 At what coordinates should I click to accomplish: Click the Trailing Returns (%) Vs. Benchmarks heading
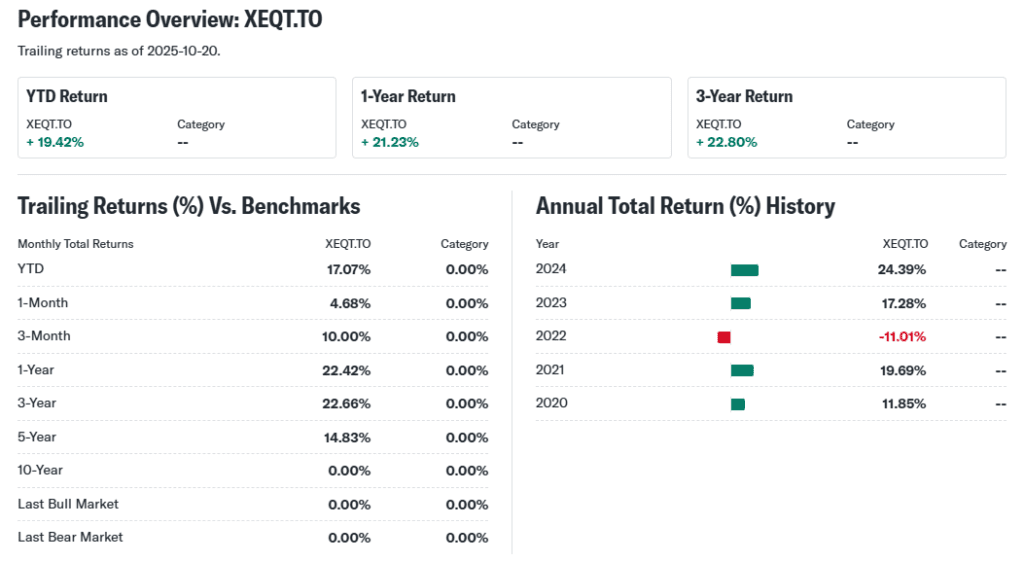click(189, 207)
